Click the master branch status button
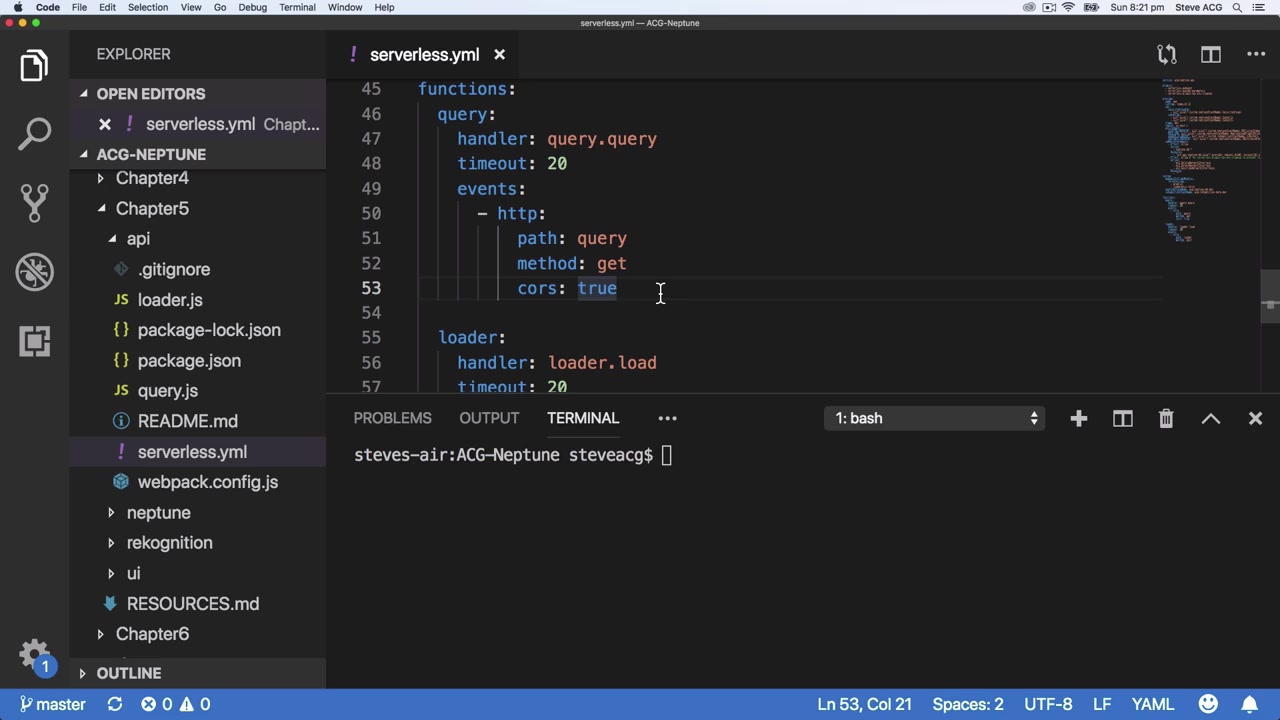This screenshot has width=1280, height=720. [52, 704]
